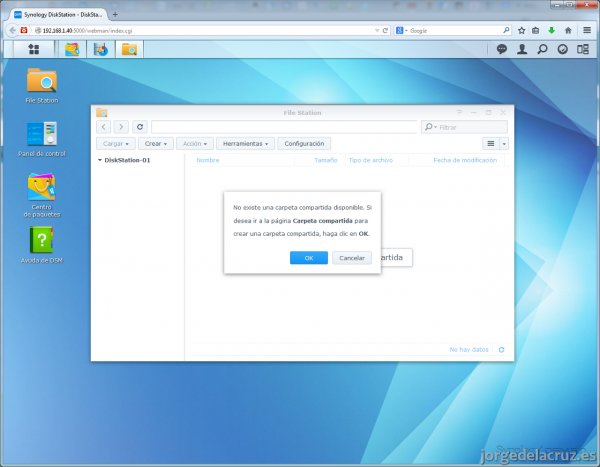Sort by Fecha de modificación column
This screenshot has width=600, height=467.
tap(465, 160)
